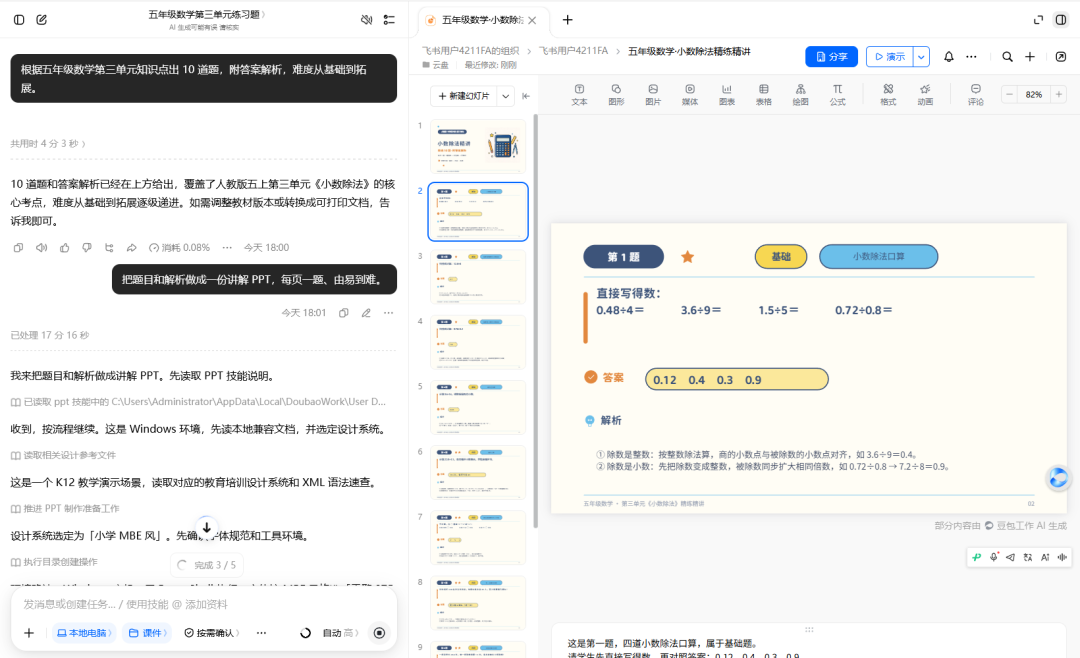Open the 本地电脑 selector chip
This screenshot has height=658, width=1080.
click(84, 633)
